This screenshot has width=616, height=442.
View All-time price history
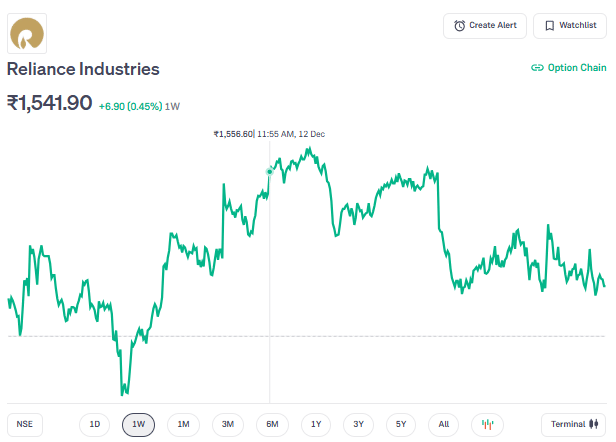(x=444, y=424)
